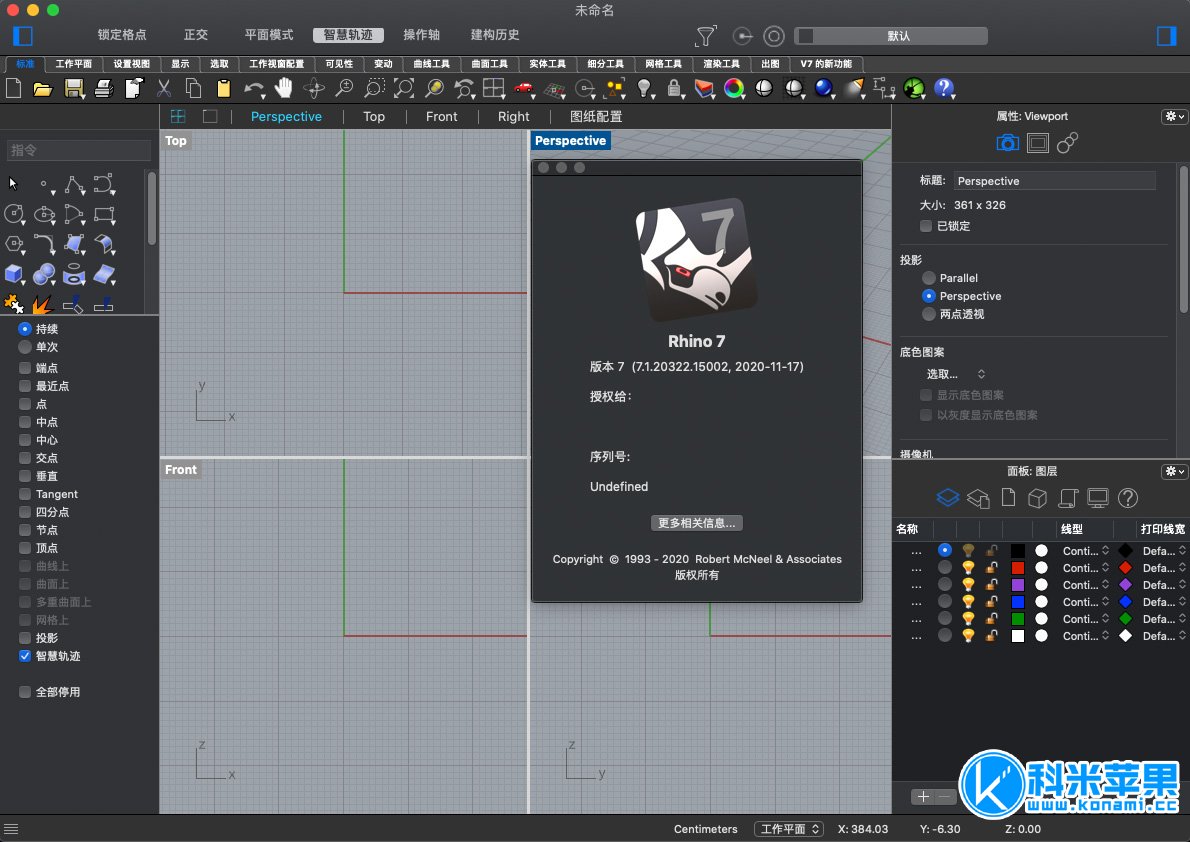The height and width of the screenshot is (842, 1190).
Task: Click the Help question mark toolbar icon
Action: click(x=943, y=88)
